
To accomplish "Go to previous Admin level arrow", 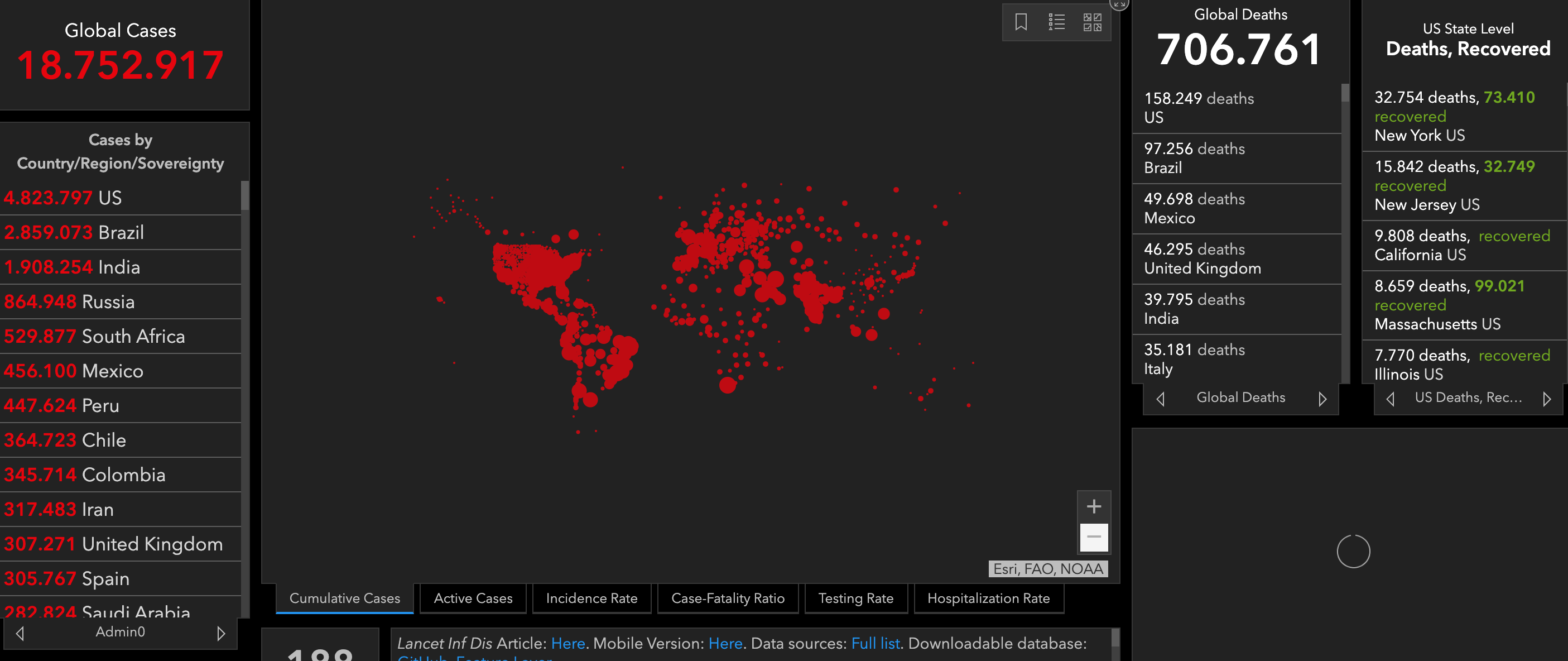I will pos(20,634).
